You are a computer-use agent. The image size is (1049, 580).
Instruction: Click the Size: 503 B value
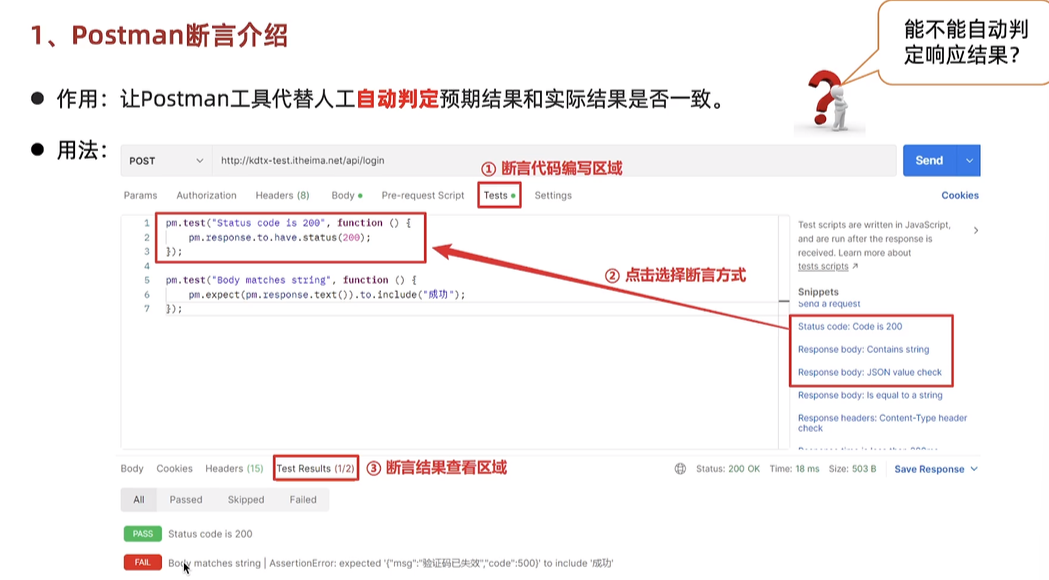tap(852, 469)
